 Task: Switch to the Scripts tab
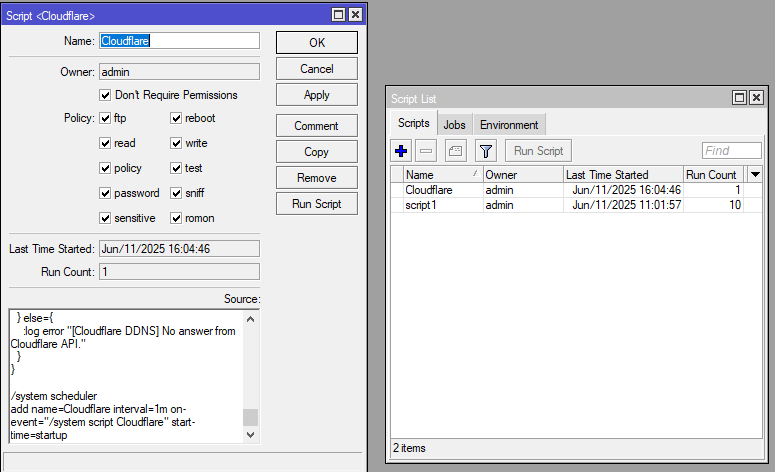coord(414,123)
